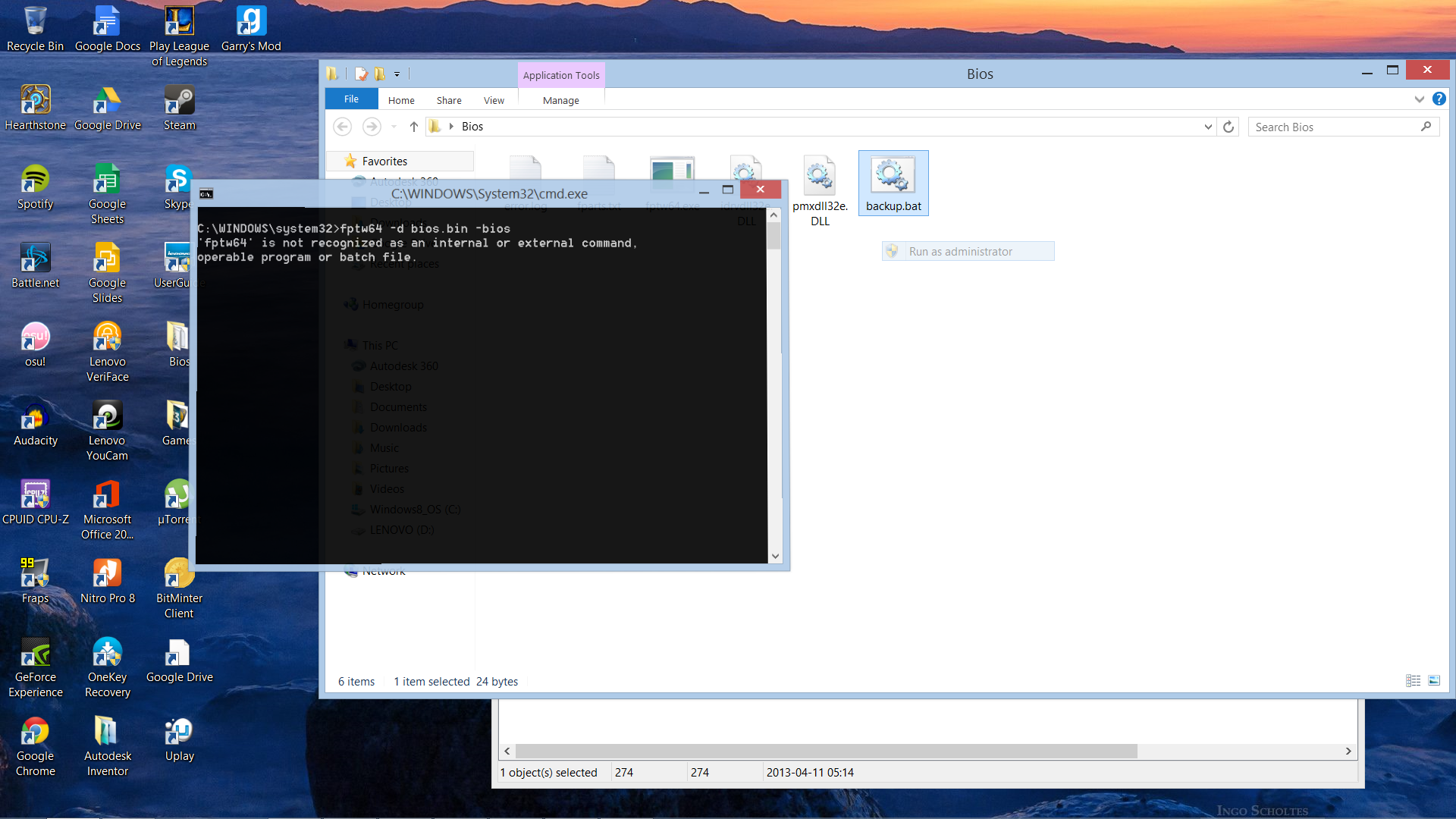The width and height of the screenshot is (1456, 819).
Task: Launch osu! desktop icon
Action: pos(35,344)
